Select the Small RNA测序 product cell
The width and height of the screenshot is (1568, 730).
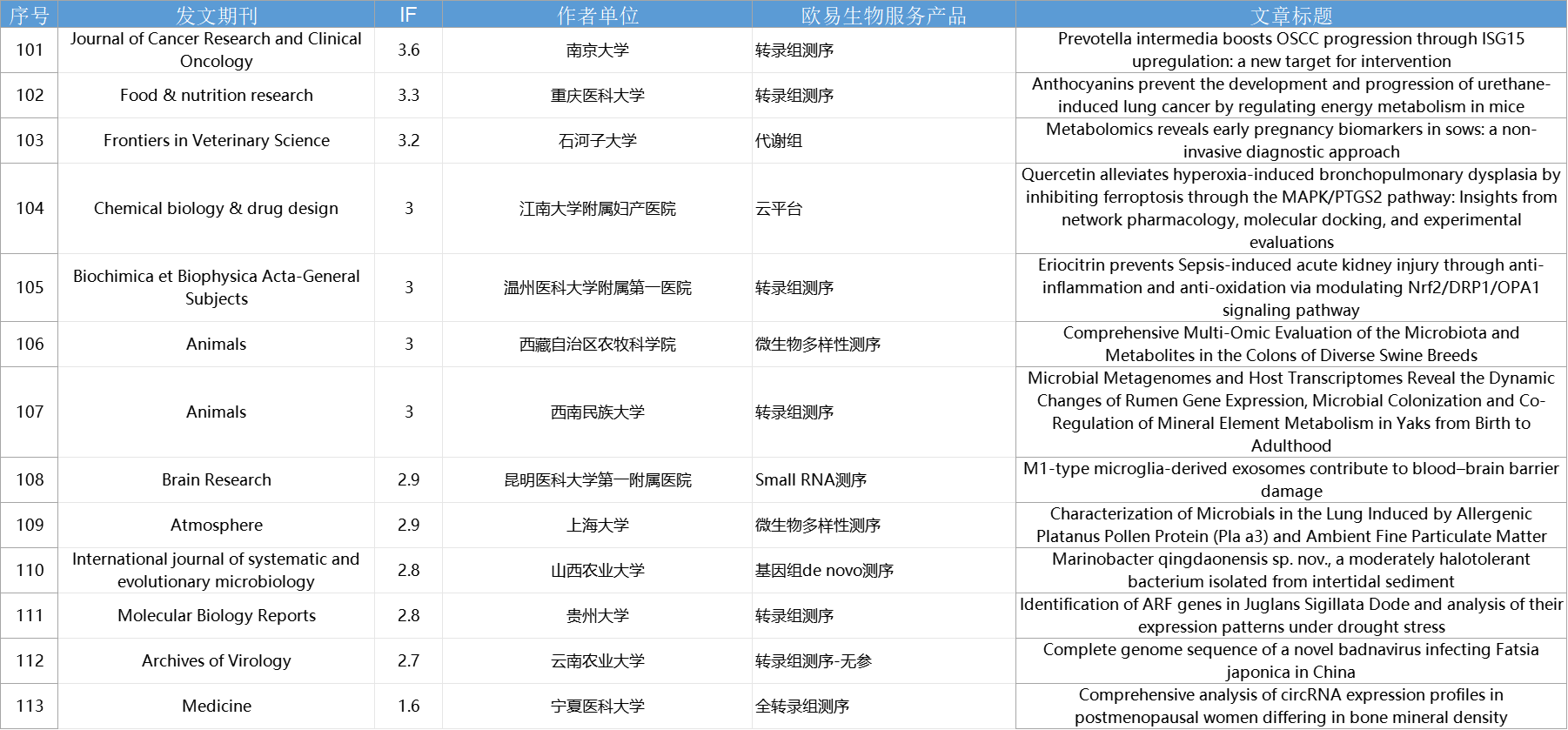coord(884,480)
